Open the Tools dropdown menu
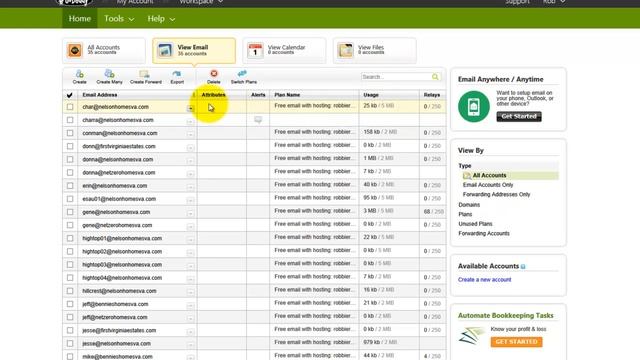This screenshot has width=640, height=360. (119, 19)
